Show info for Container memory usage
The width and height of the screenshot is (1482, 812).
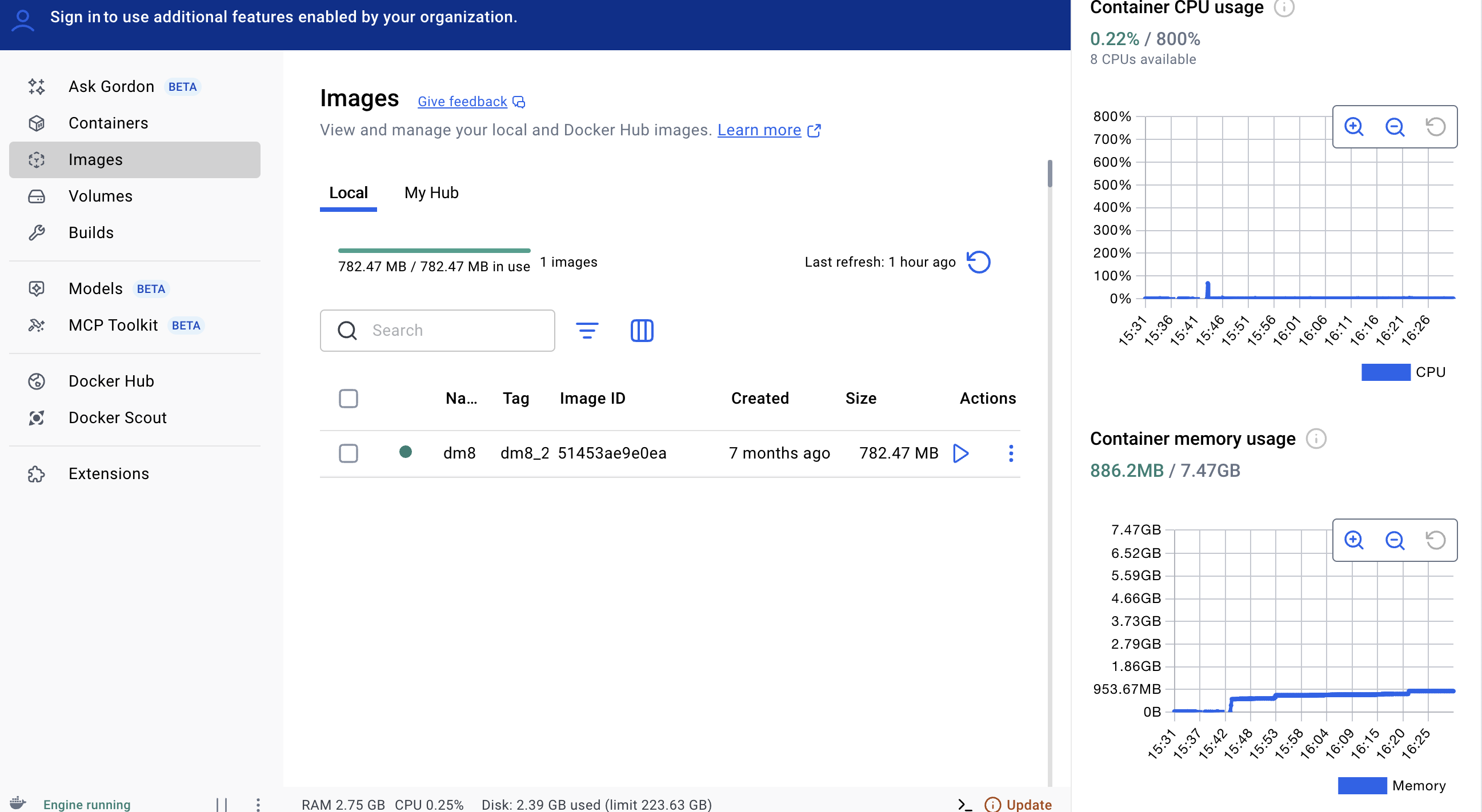coord(1316,439)
